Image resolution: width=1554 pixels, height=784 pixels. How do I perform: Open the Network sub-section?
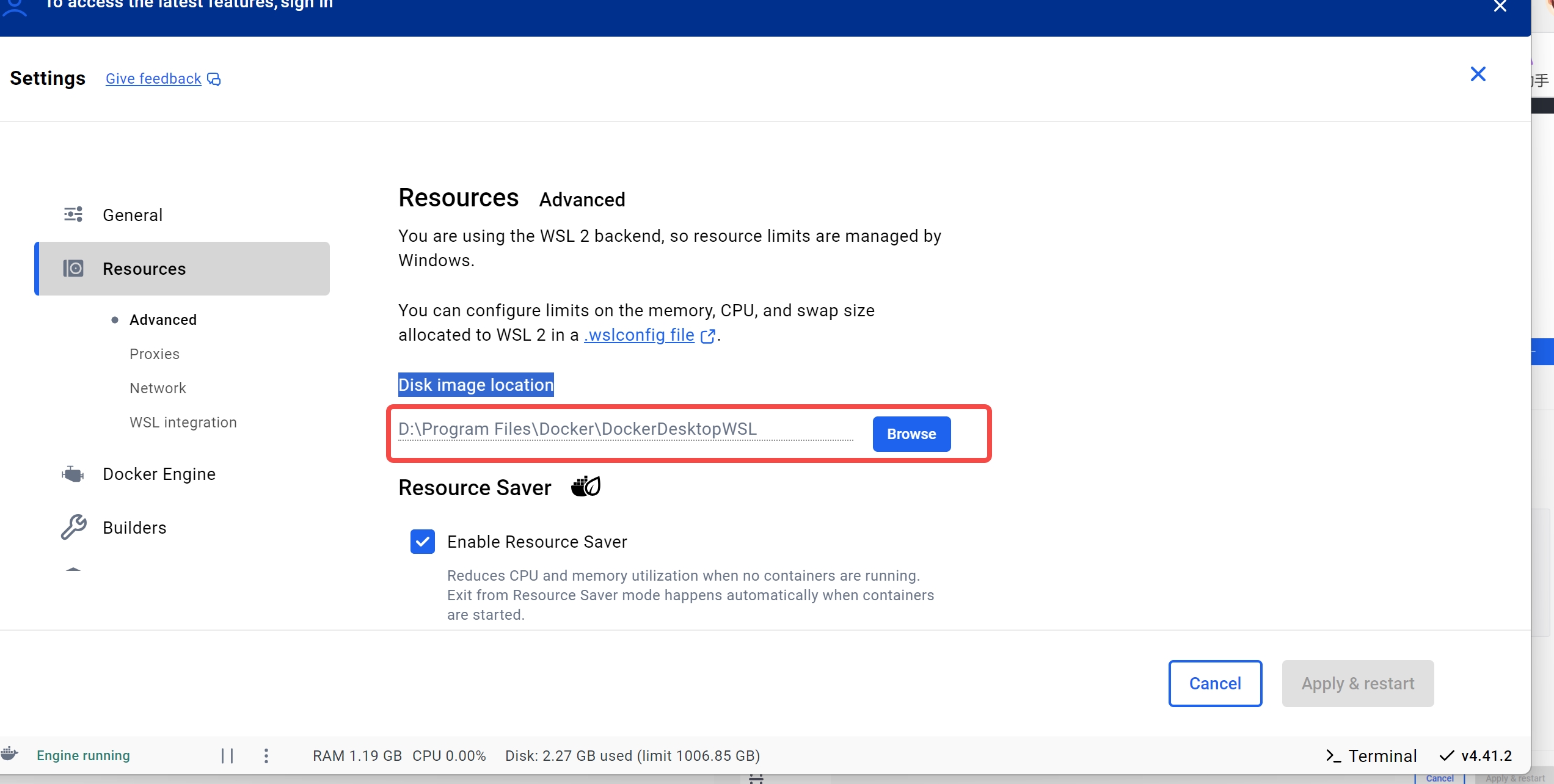(158, 388)
